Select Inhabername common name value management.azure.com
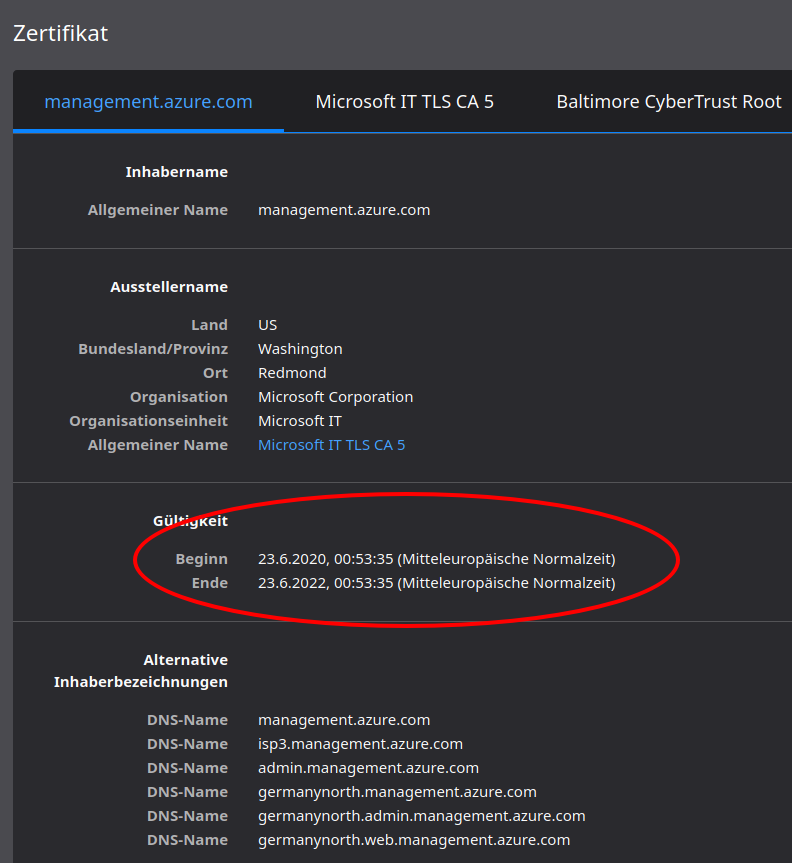Screen dimensions: 792x863 point(344,210)
